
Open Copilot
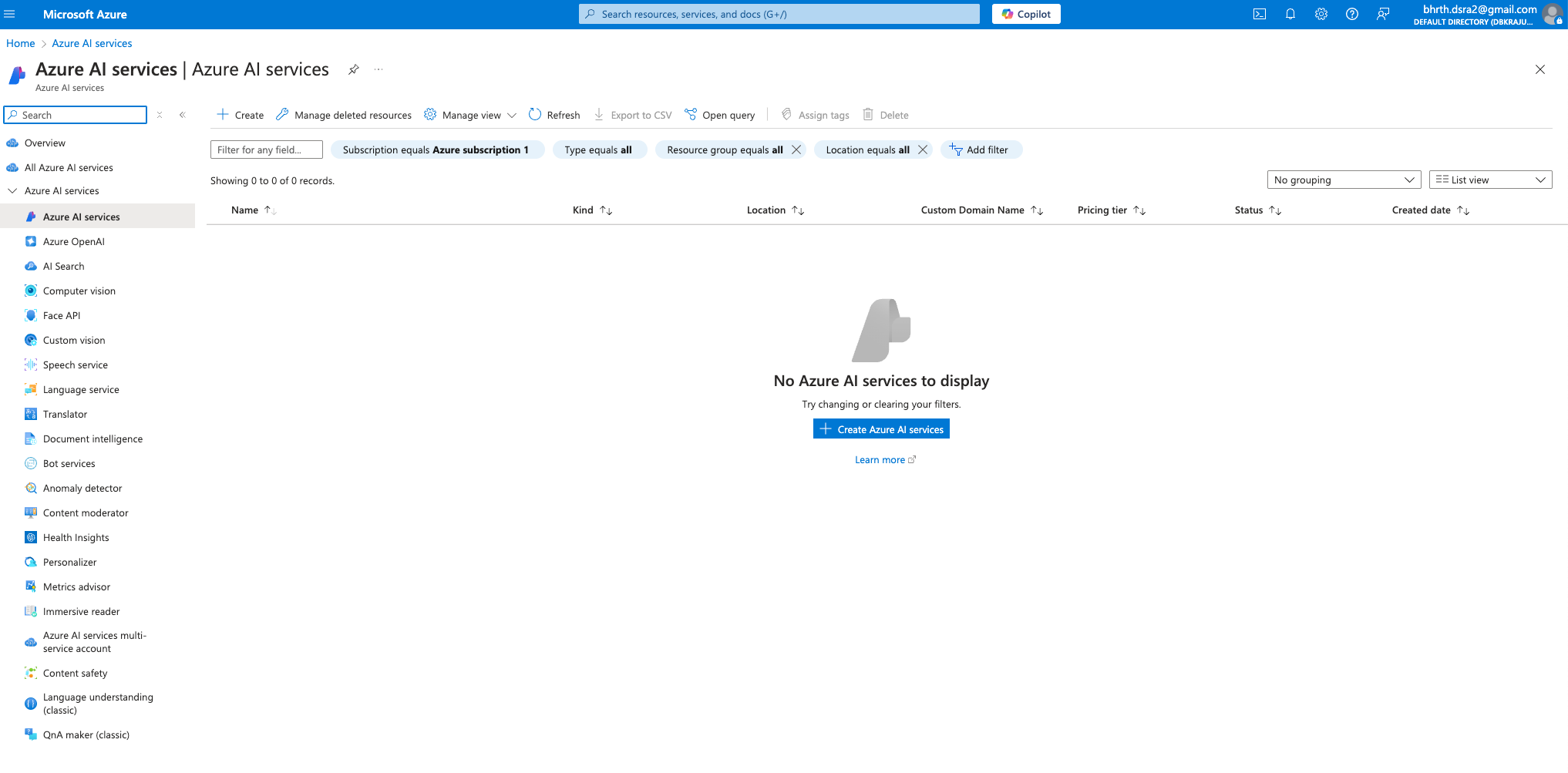(x=1026, y=14)
